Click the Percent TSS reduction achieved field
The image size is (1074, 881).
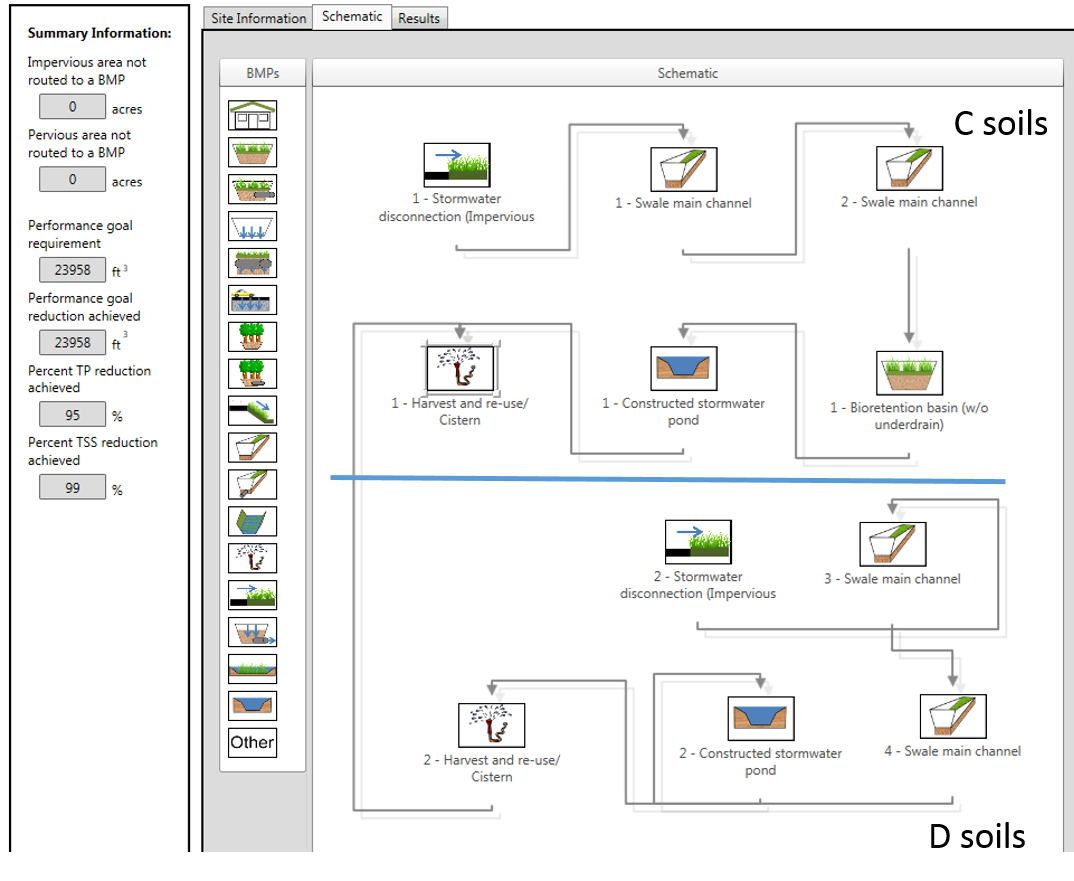click(x=72, y=487)
